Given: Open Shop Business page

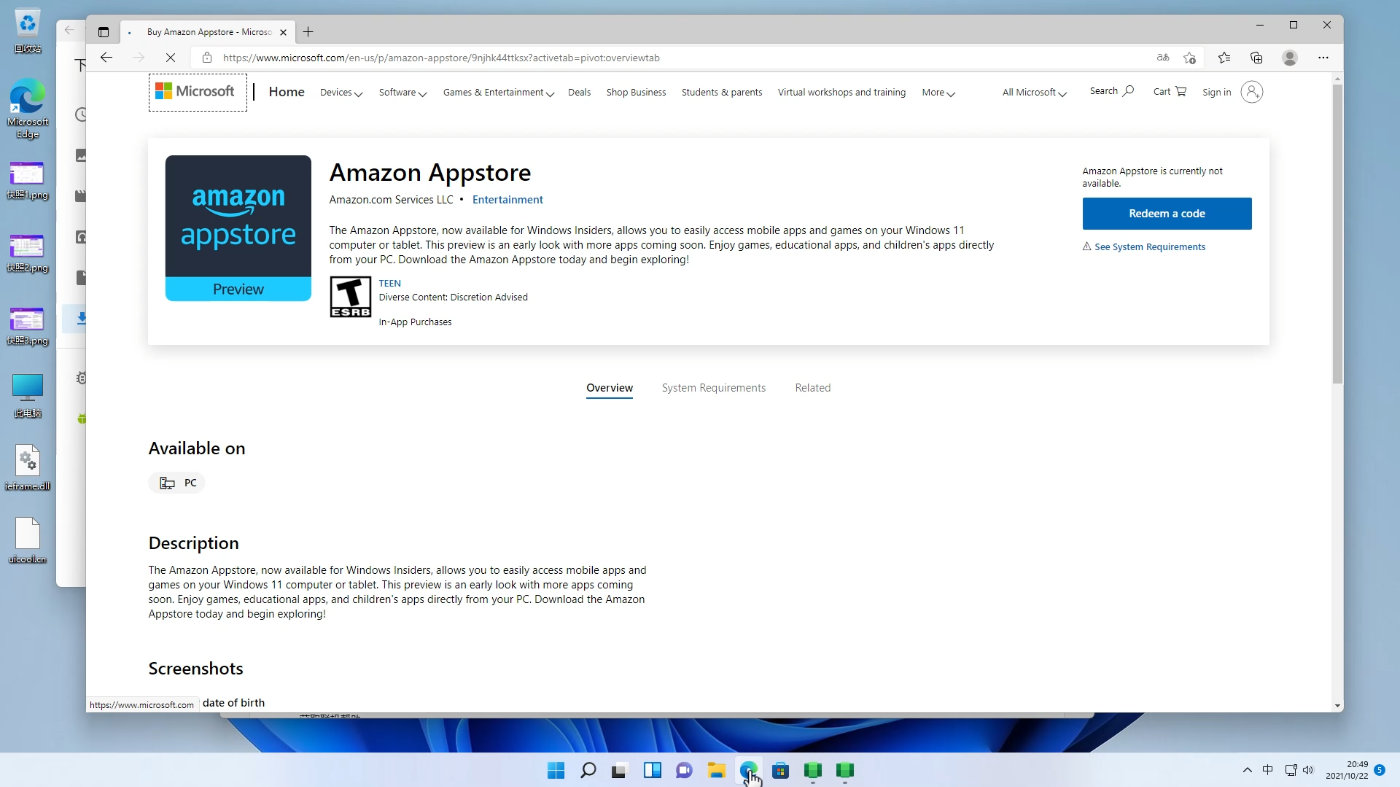Looking at the screenshot, I should click(x=636, y=92).
